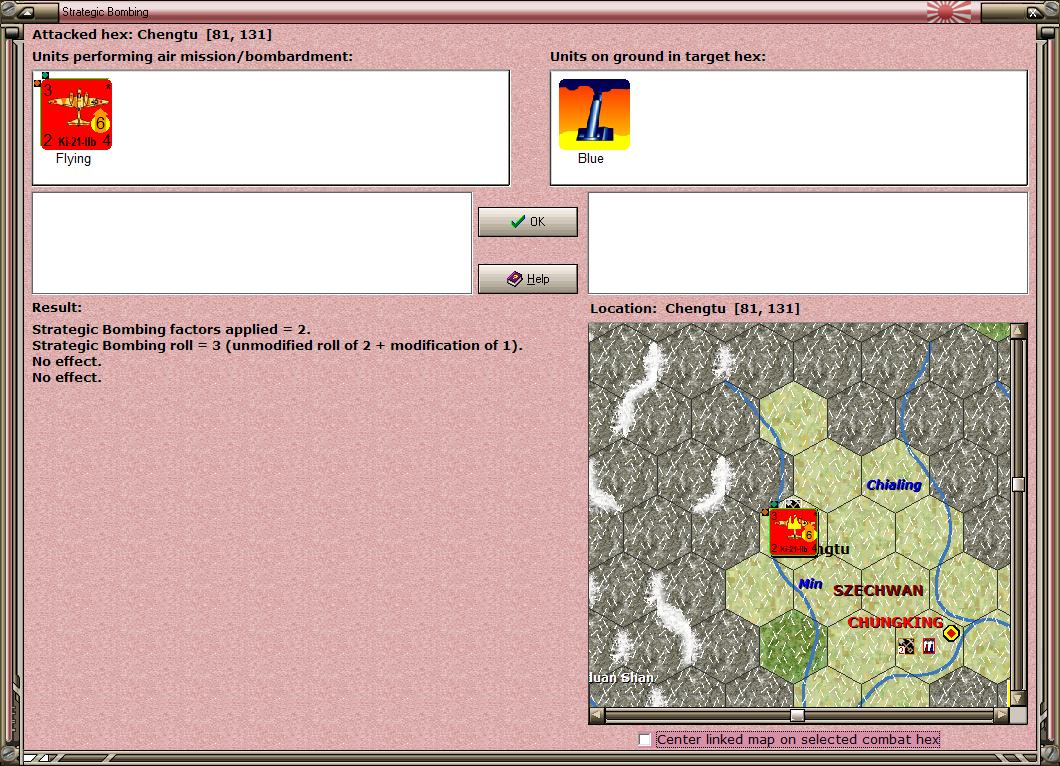Click the map scroll down arrow
The image size is (1060, 766).
tap(1018, 698)
